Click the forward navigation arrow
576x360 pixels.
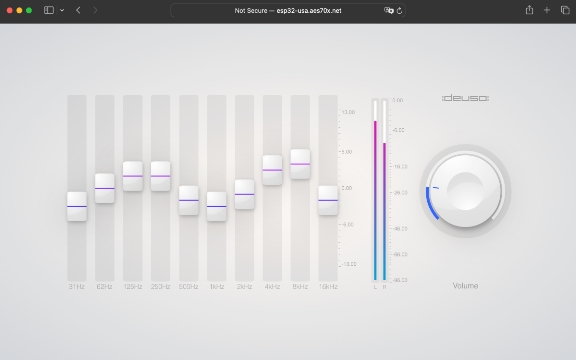click(x=95, y=10)
